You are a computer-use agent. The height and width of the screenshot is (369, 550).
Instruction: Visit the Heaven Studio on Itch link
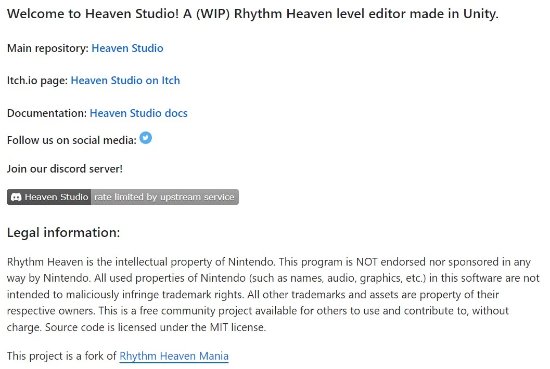click(125, 80)
